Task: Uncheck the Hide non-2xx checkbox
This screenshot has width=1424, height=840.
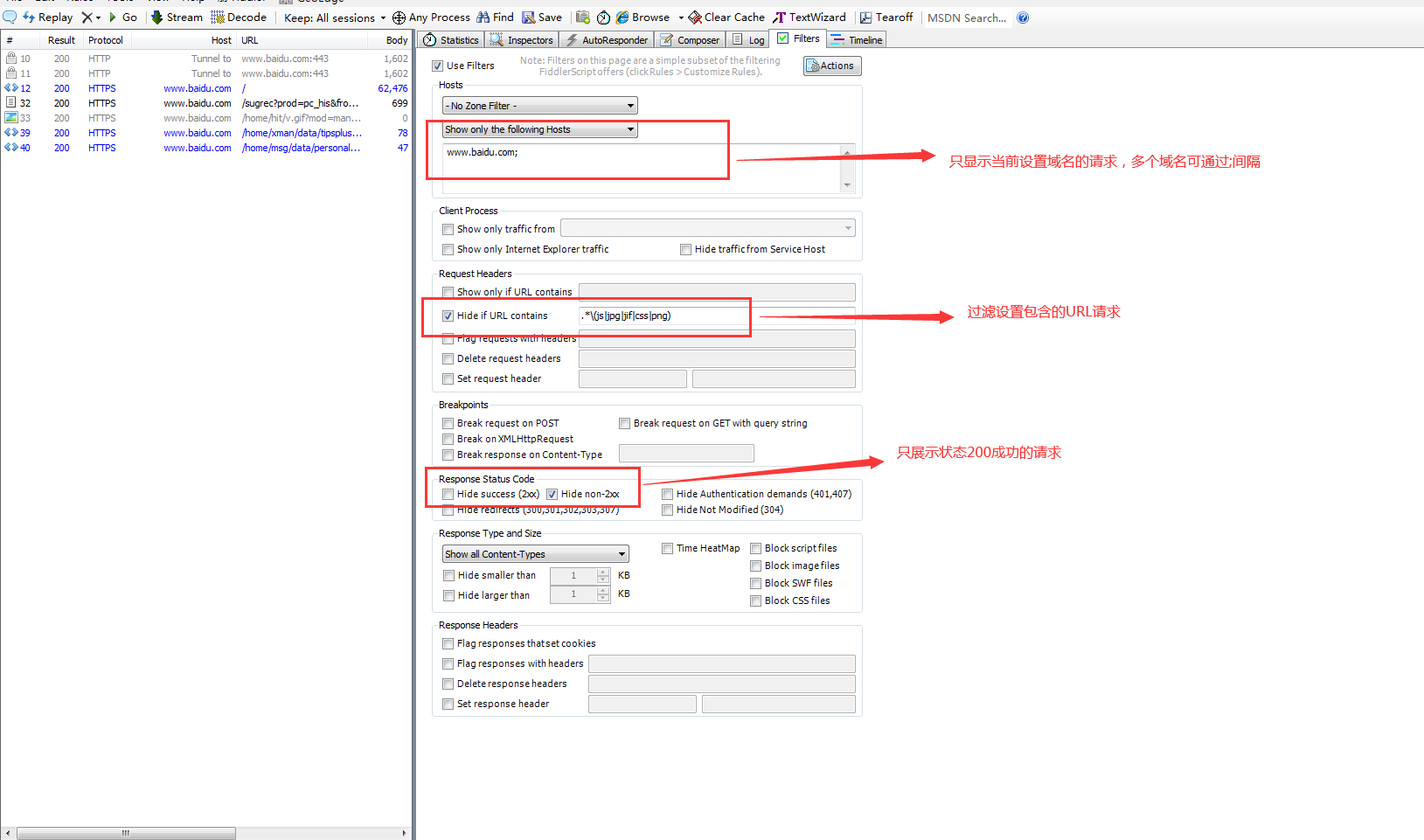Action: coord(552,494)
